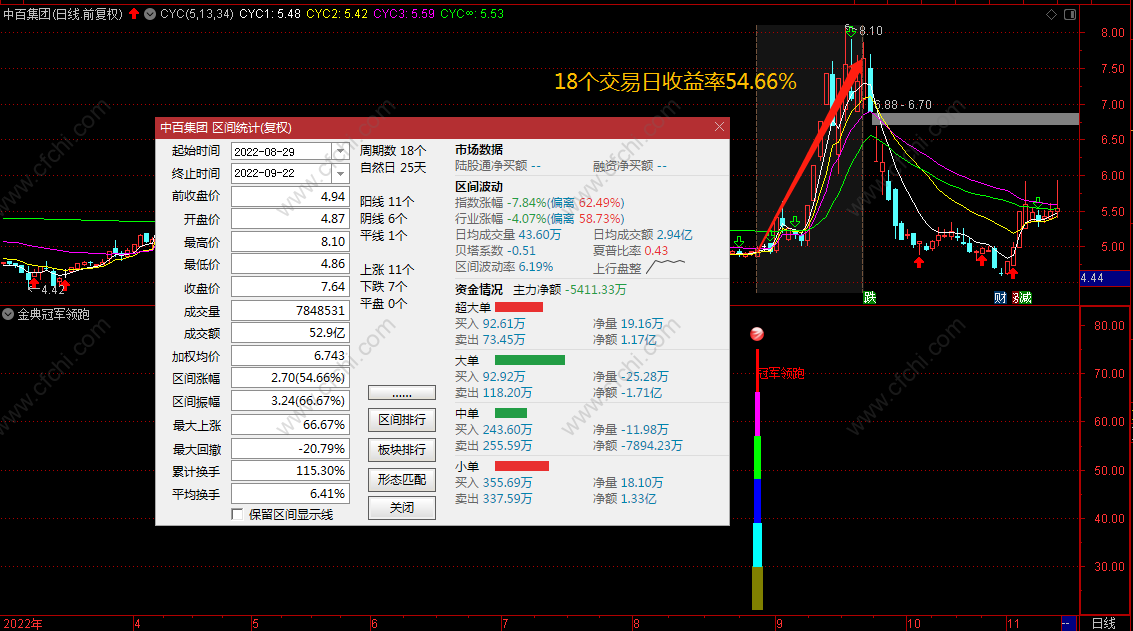Click the magenta CYC3: 5.59 label
The height and width of the screenshot is (631, 1133).
click(x=404, y=14)
